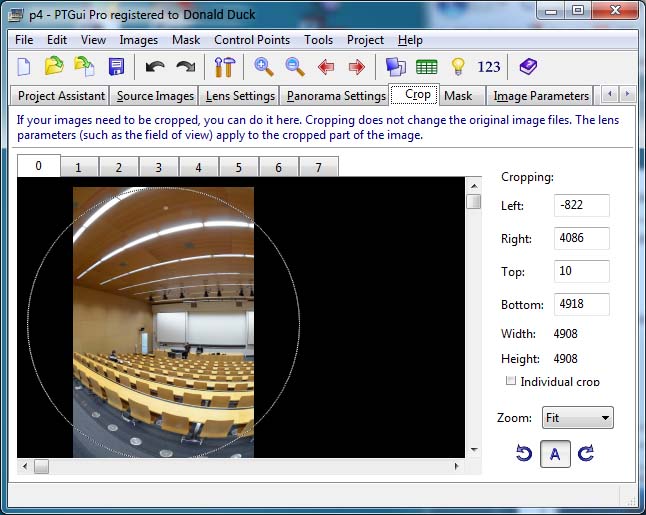Viewport: 646px width, 515px height.
Task: Open the Control Points menu
Action: (x=252, y=40)
